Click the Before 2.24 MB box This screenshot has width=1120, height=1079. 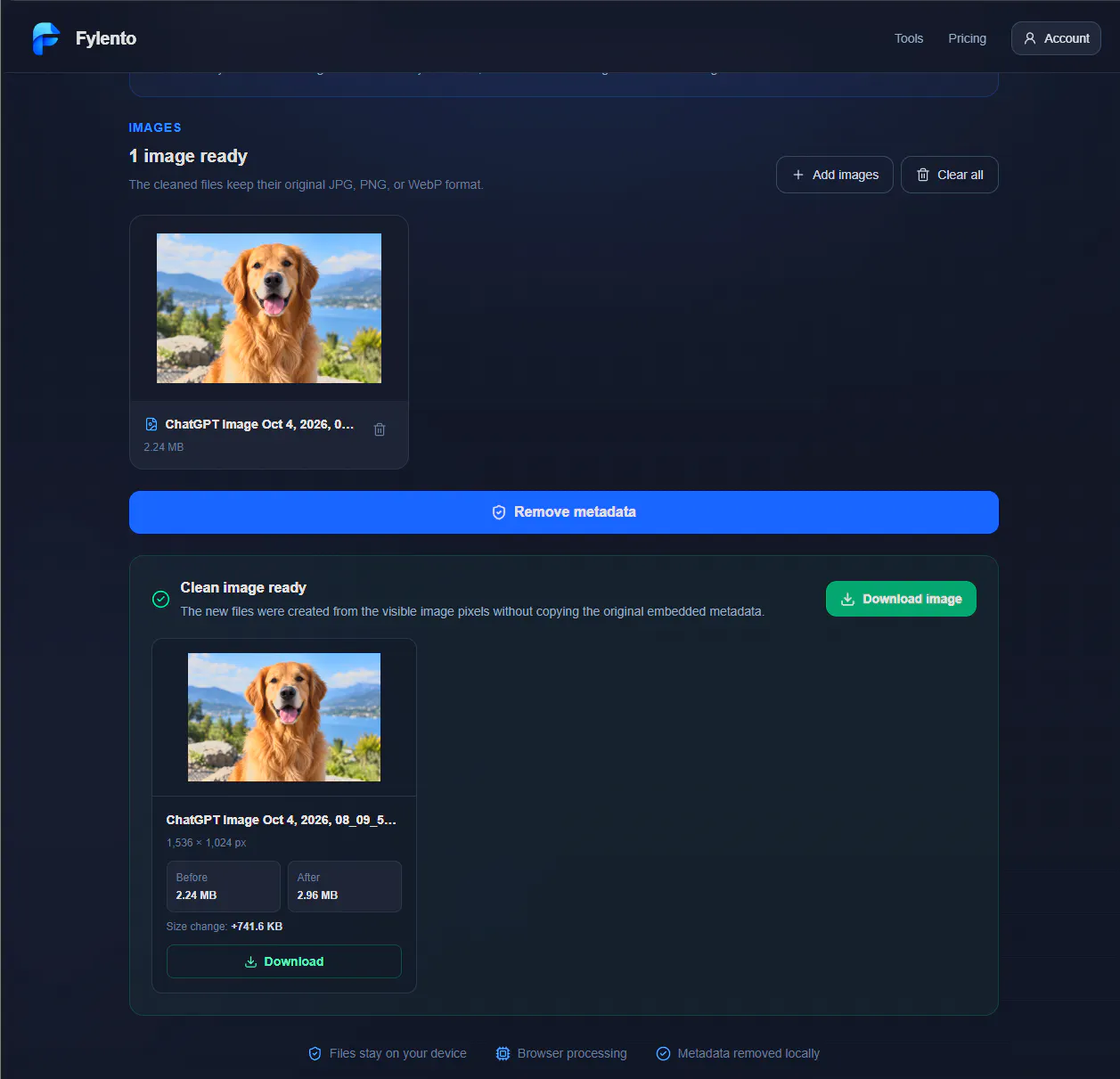[x=224, y=887]
